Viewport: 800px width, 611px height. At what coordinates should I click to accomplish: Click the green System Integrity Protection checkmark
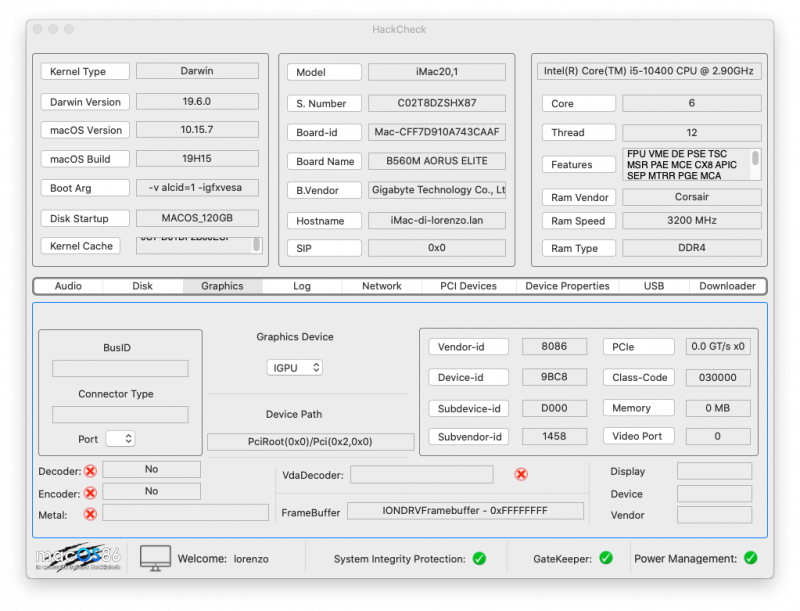479,558
